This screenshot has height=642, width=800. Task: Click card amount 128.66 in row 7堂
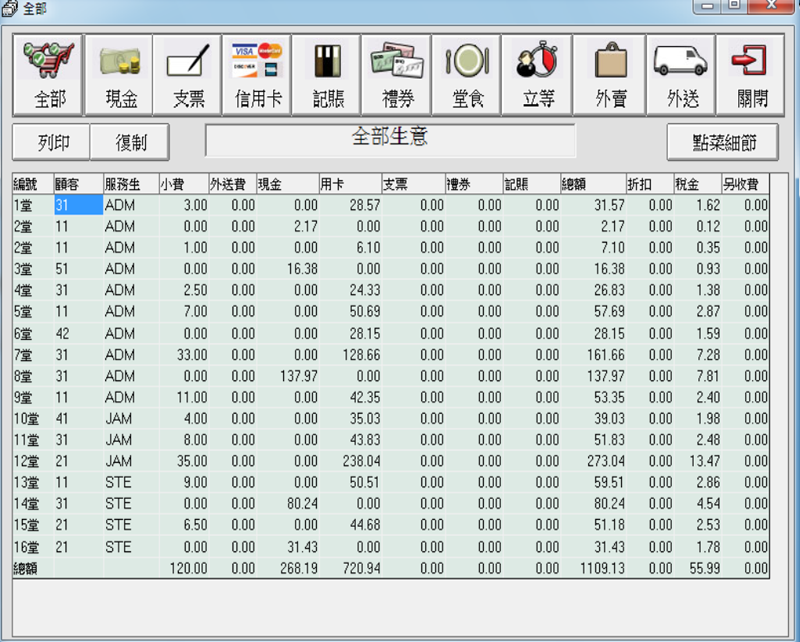[x=351, y=355]
